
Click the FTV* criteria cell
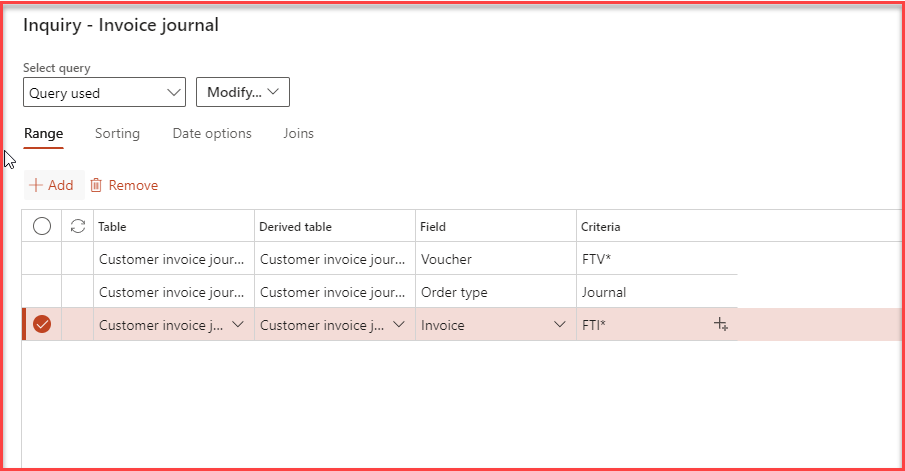coord(655,259)
